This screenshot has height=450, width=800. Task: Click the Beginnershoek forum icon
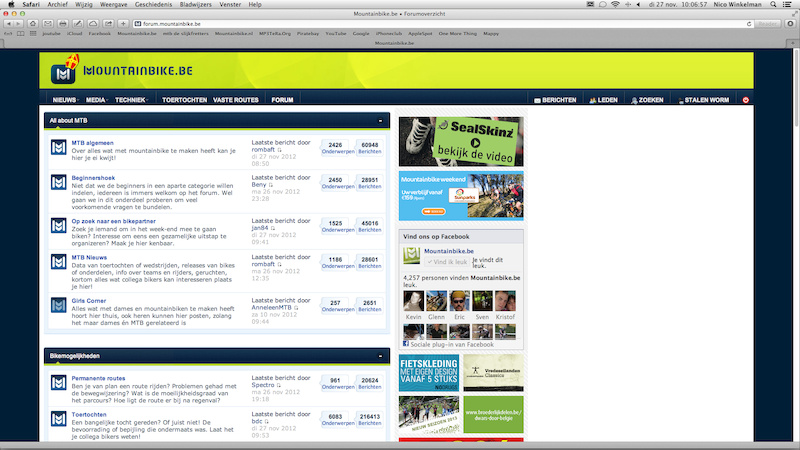58,186
